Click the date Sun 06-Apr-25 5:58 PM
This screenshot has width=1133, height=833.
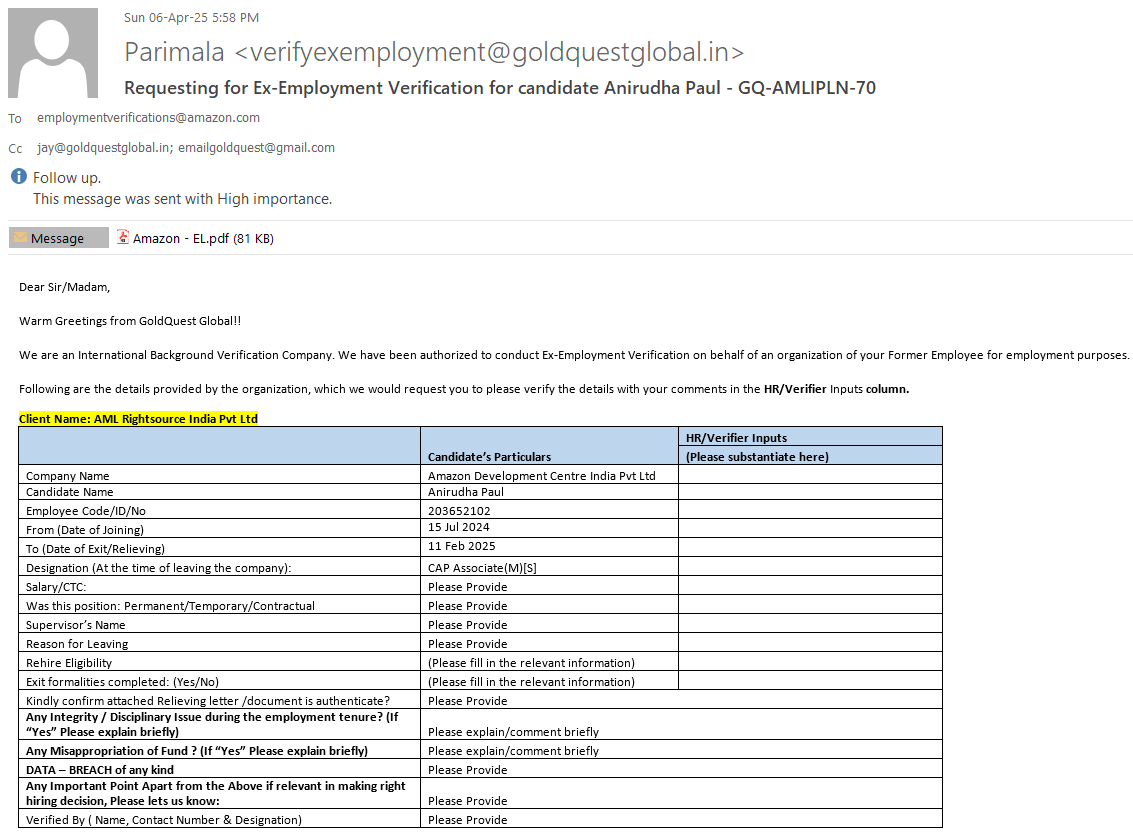point(191,17)
